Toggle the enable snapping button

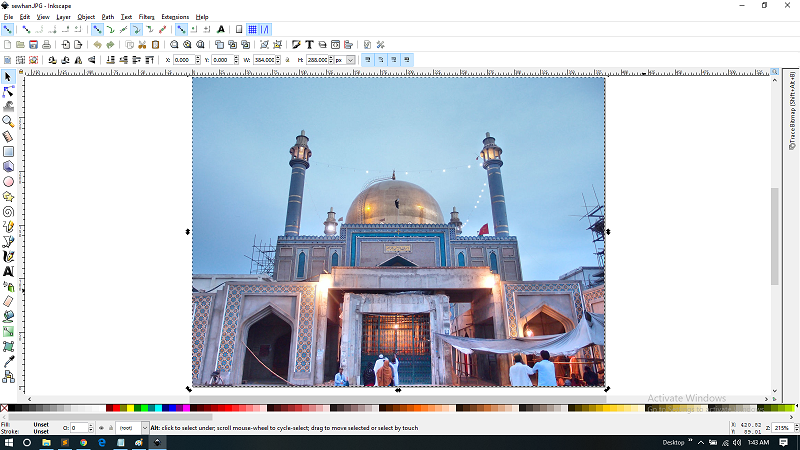tap(8, 30)
